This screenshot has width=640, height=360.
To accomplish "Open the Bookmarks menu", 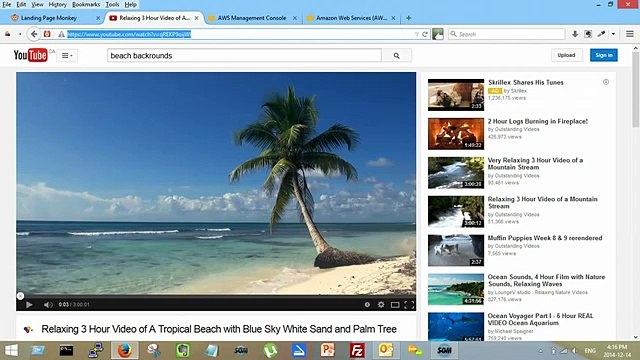I will [86, 4].
